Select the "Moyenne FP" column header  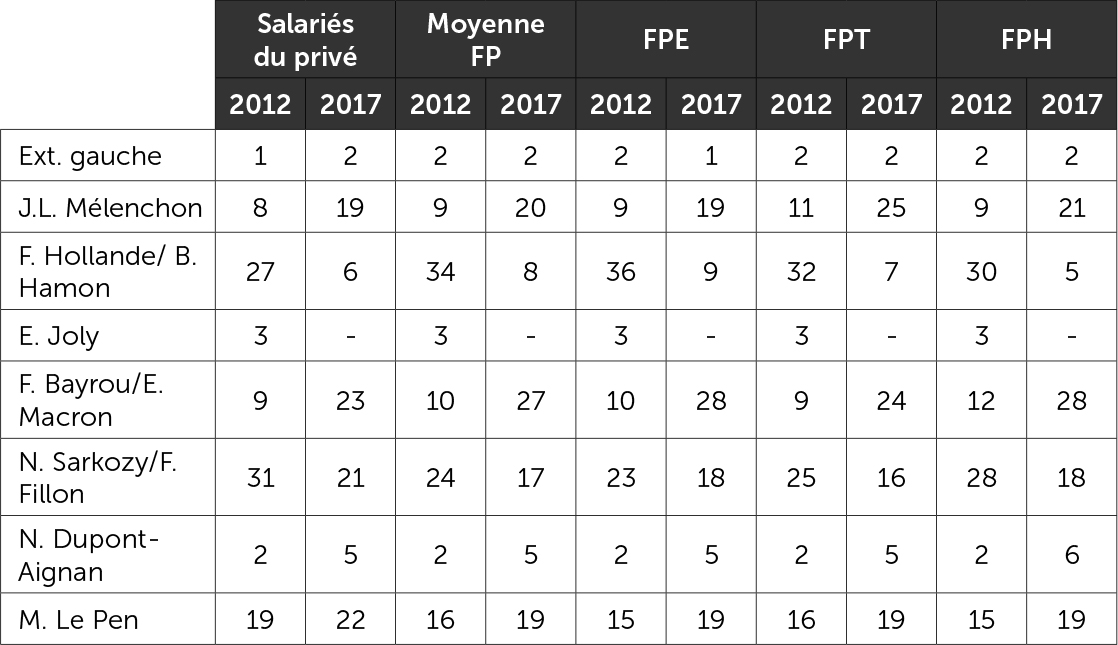[x=485, y=39]
